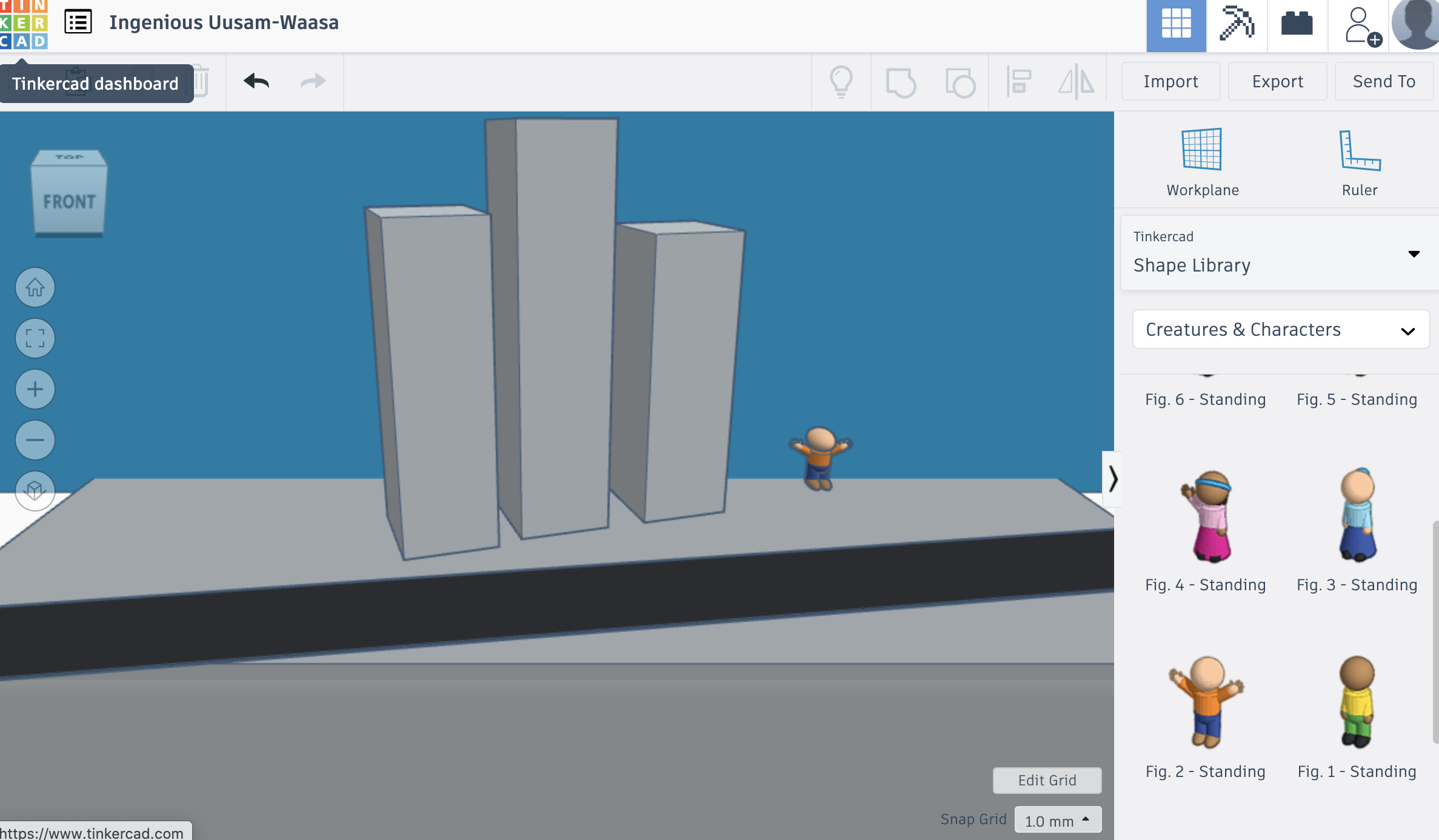Toggle perspective/orthographic view cube icon
Image resolution: width=1439 pixels, height=840 pixels.
click(x=35, y=490)
